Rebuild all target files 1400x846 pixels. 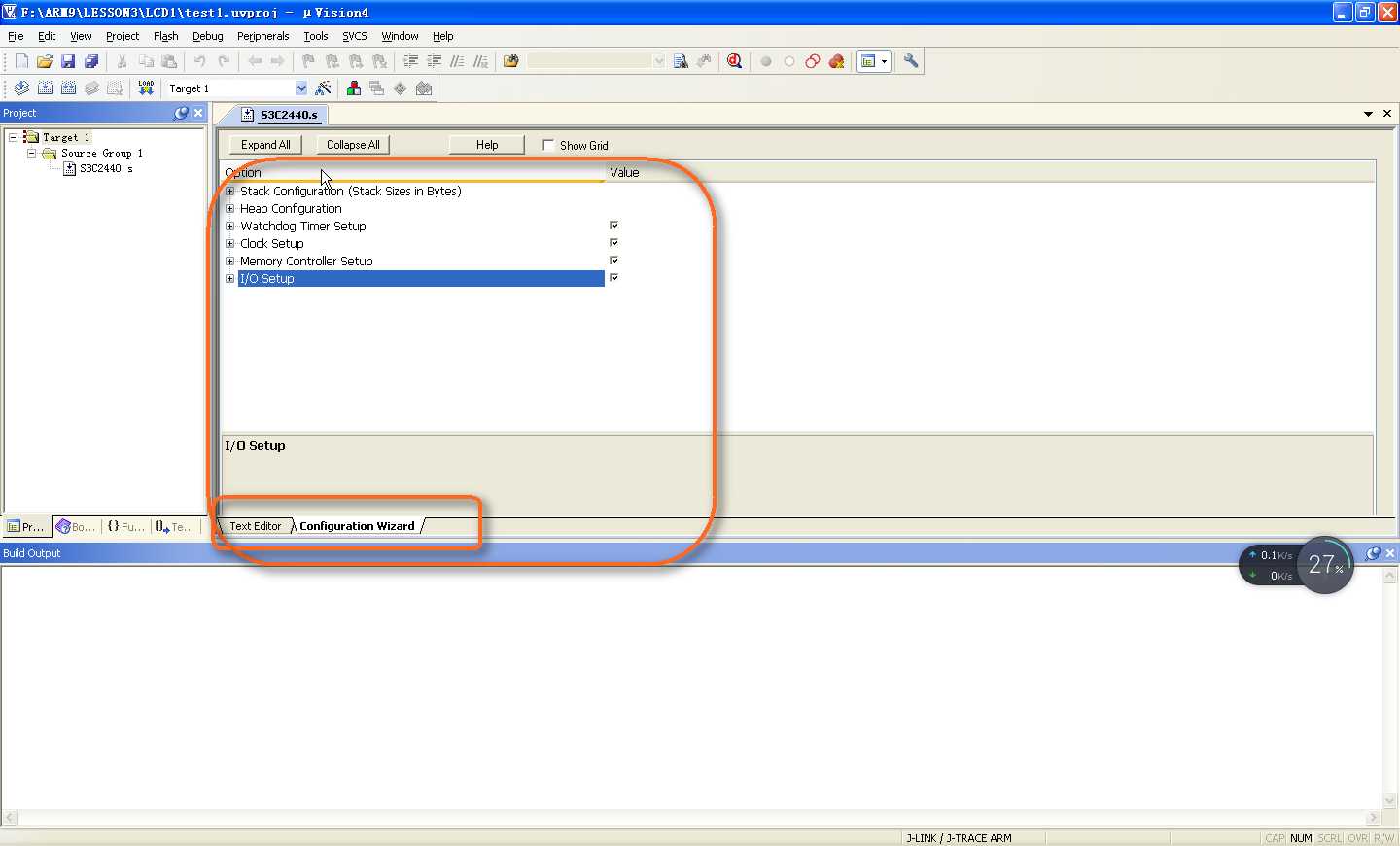68,88
